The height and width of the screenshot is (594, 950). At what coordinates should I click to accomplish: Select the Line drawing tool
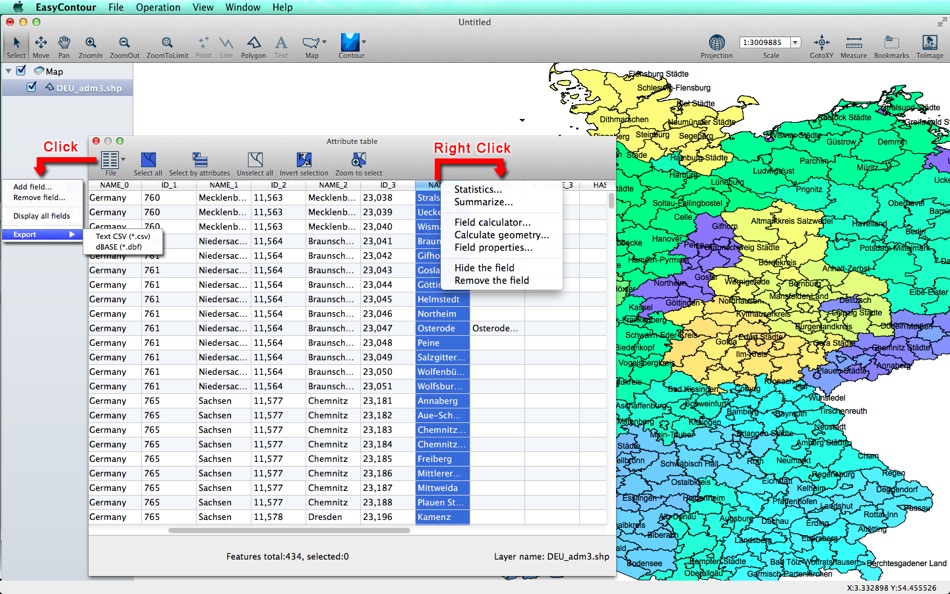pos(226,46)
